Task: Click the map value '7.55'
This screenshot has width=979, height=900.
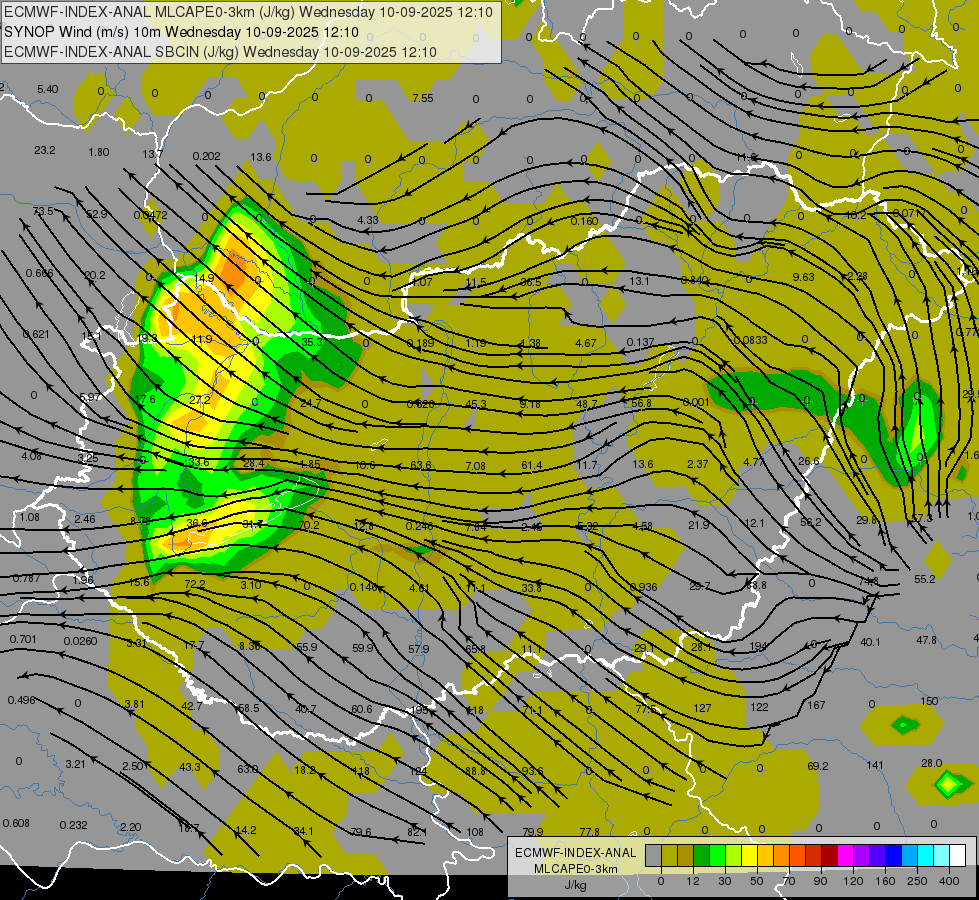Action: 423,98
